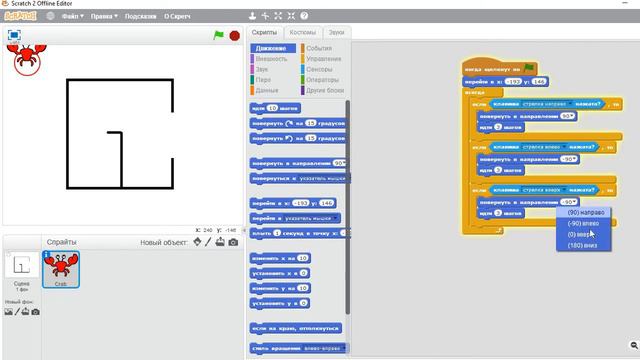This screenshot has width=640, height=360.
Task: Select the Crab sprite thumbnail
Action: [61, 269]
